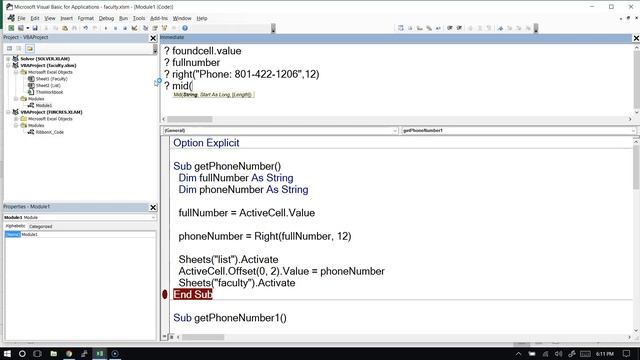Open the Debug menu
The width and height of the screenshot is (640, 360).
coord(106,18)
